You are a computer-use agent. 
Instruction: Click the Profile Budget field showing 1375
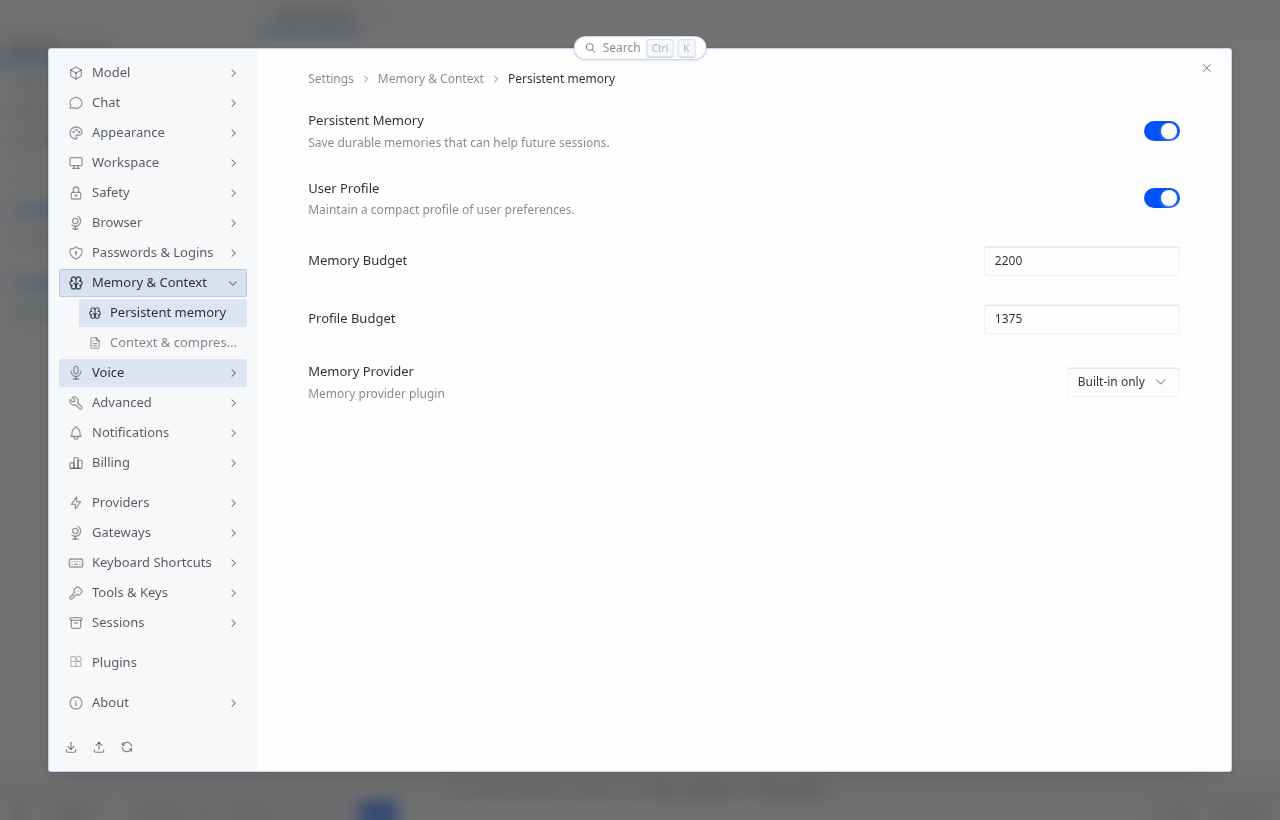[x=1082, y=319]
